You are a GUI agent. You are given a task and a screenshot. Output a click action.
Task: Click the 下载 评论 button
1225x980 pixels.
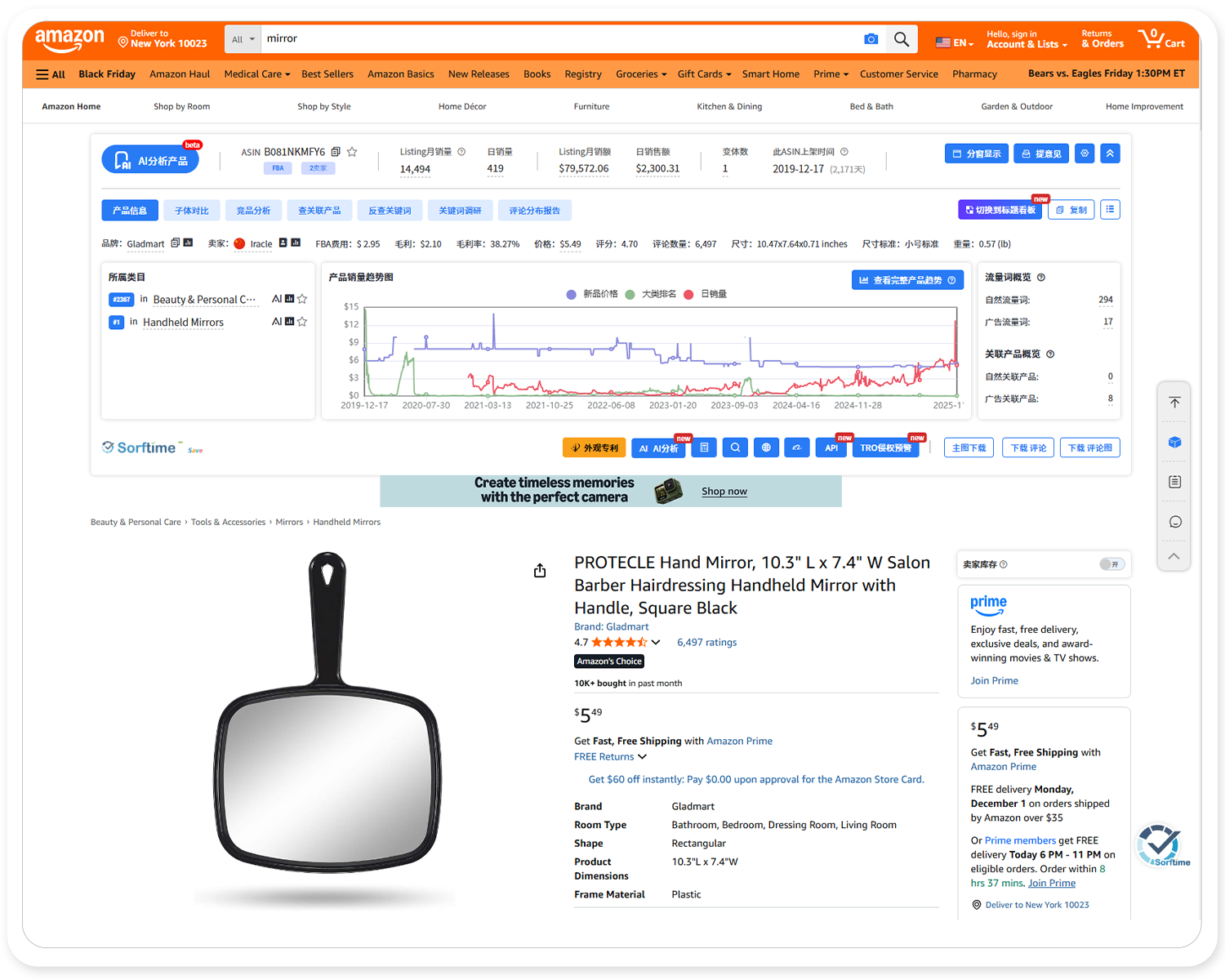(x=1028, y=448)
